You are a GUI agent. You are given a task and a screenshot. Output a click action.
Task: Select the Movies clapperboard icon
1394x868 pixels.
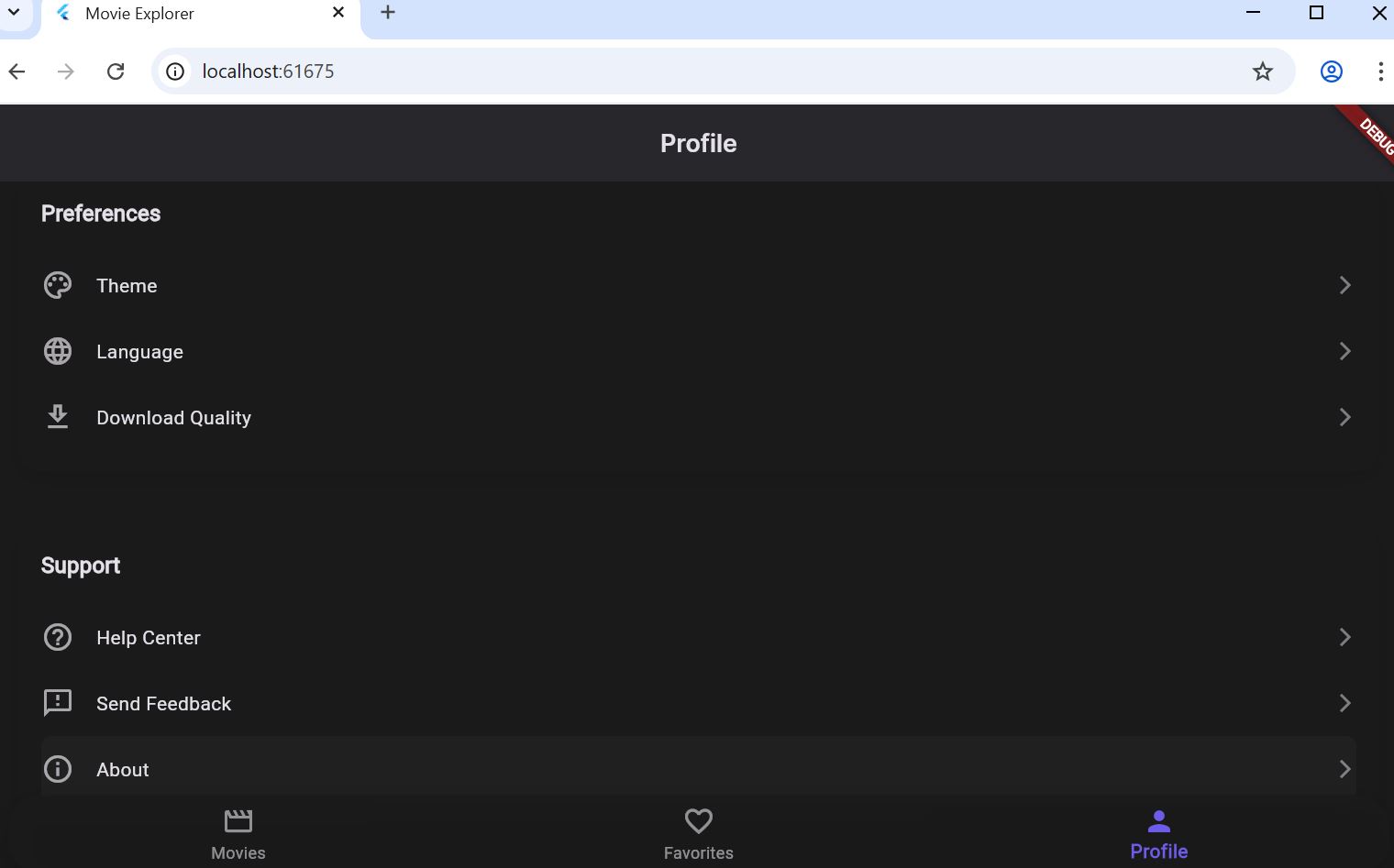point(238,820)
